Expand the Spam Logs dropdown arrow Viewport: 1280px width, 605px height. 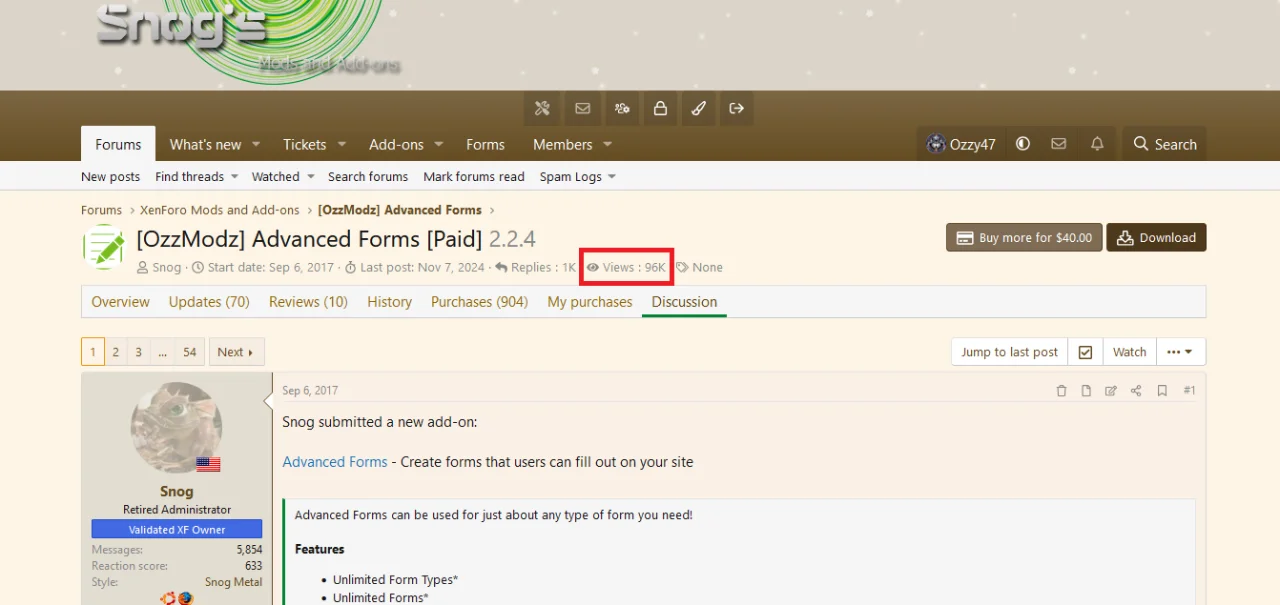coord(612,177)
